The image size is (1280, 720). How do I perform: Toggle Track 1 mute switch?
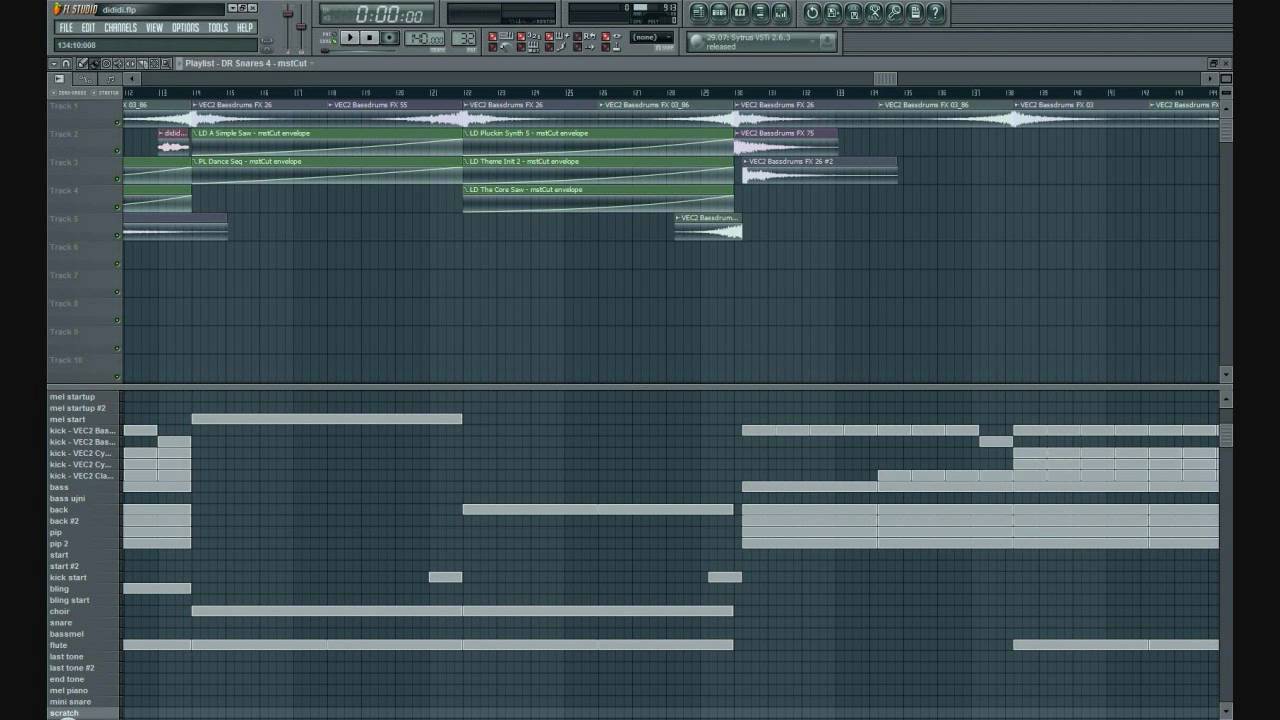(117, 123)
